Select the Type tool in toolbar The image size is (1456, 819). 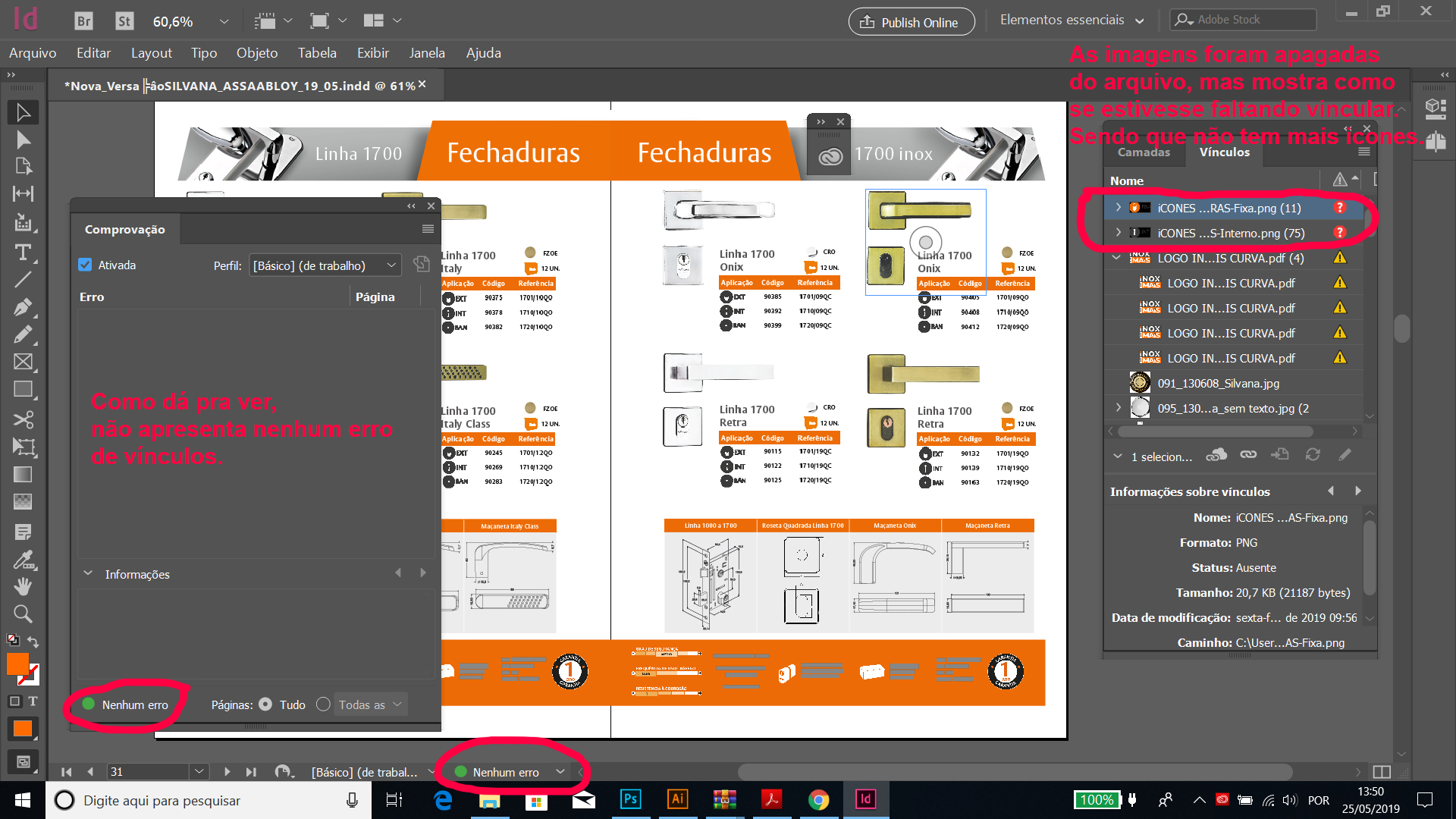23,252
